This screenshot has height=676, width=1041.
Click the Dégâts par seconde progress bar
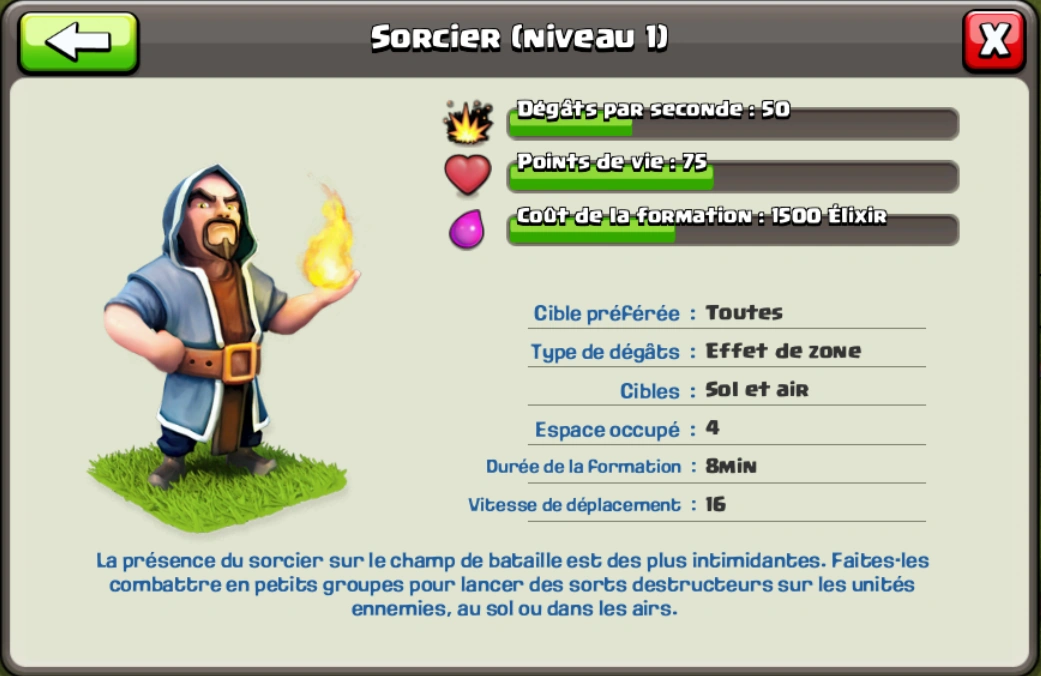(733, 123)
